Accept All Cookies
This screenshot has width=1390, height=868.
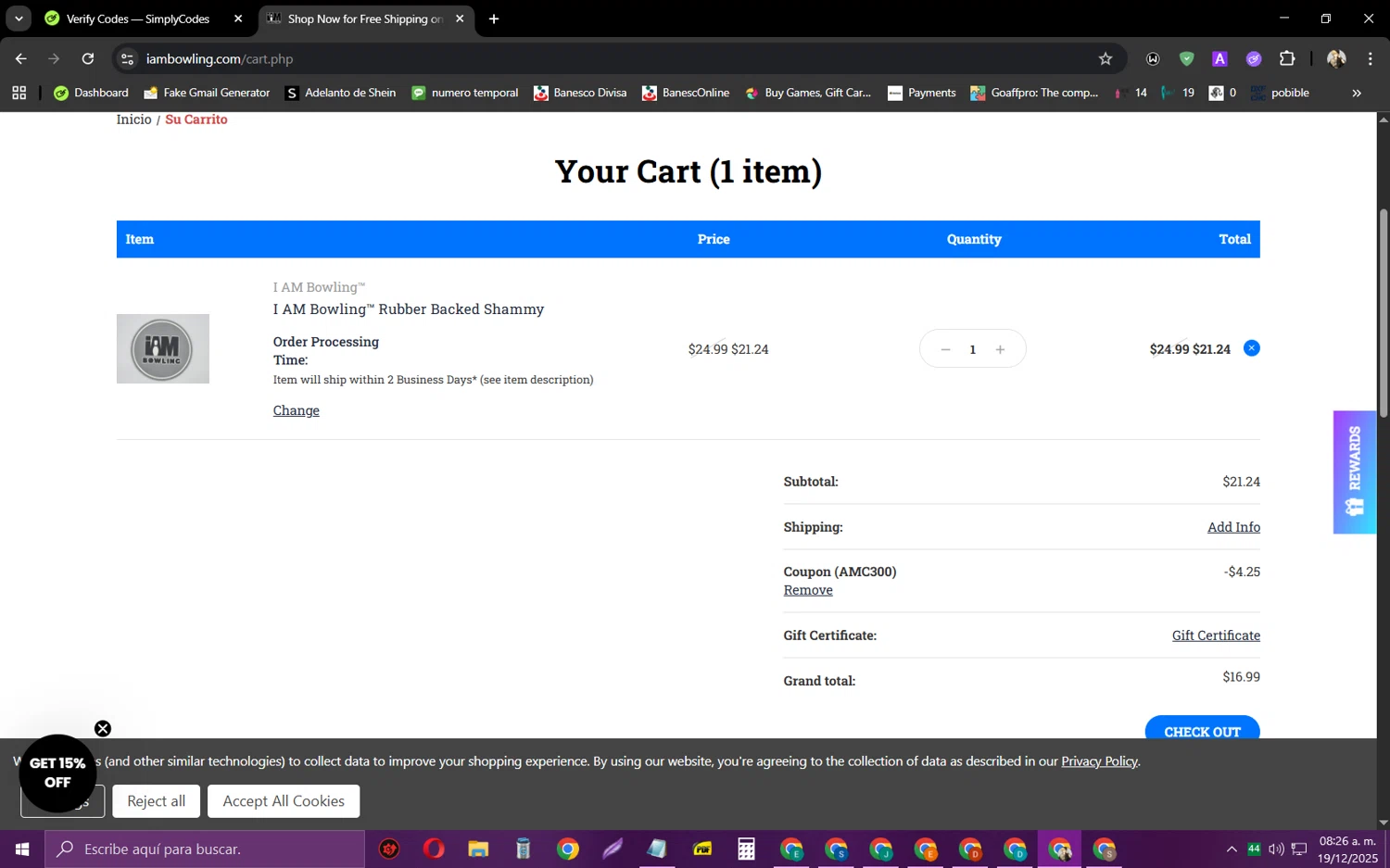[284, 801]
